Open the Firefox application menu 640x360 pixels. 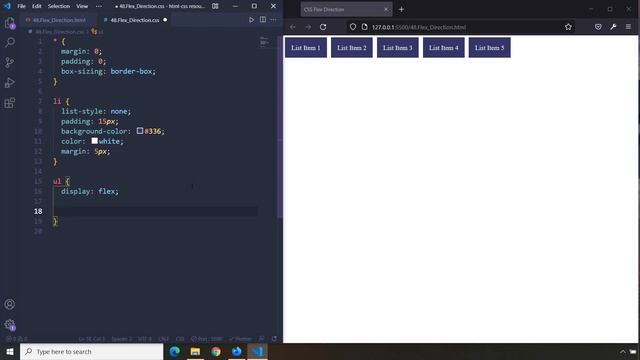click(x=628, y=27)
